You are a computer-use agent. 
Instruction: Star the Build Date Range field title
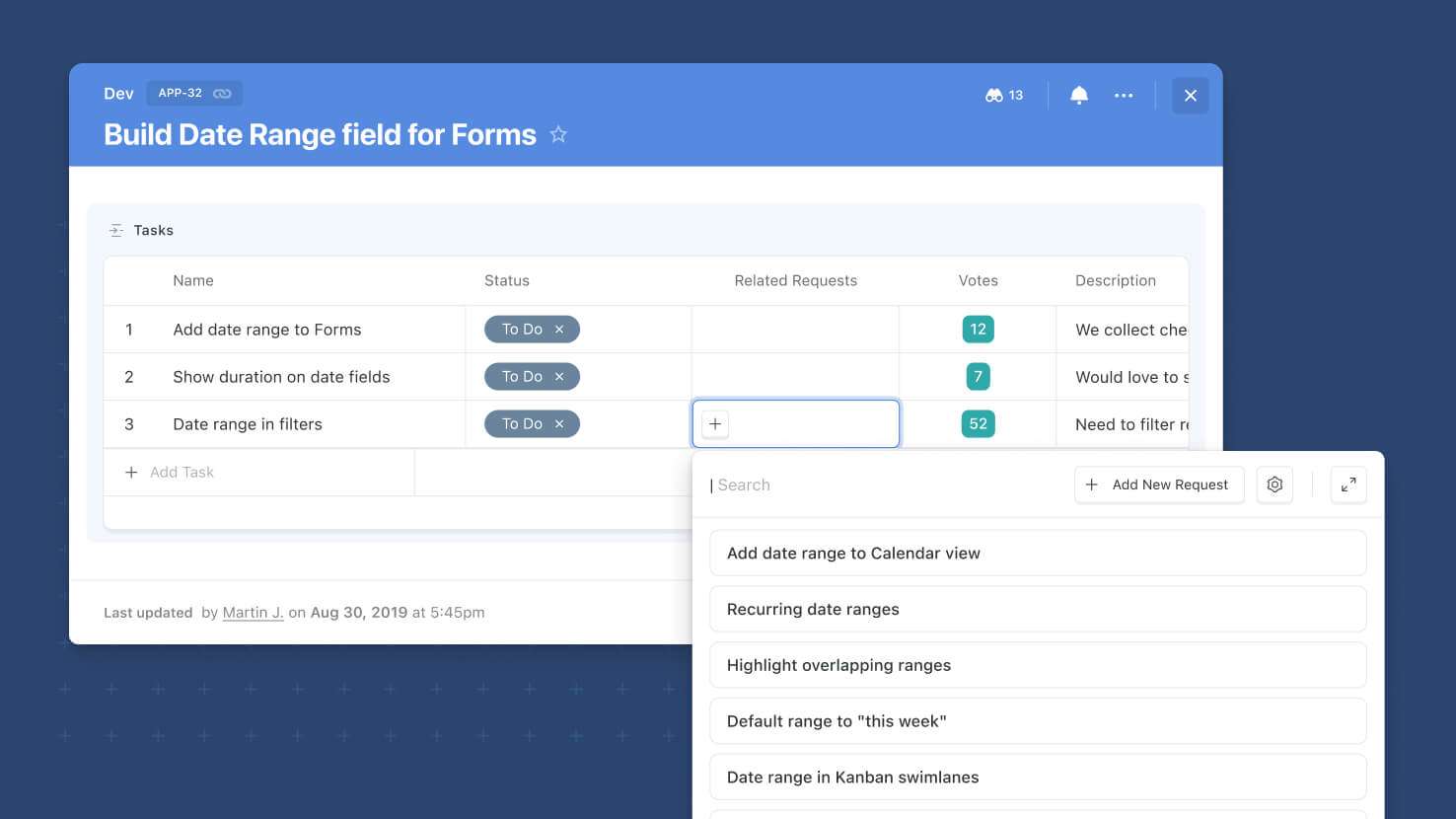[558, 134]
